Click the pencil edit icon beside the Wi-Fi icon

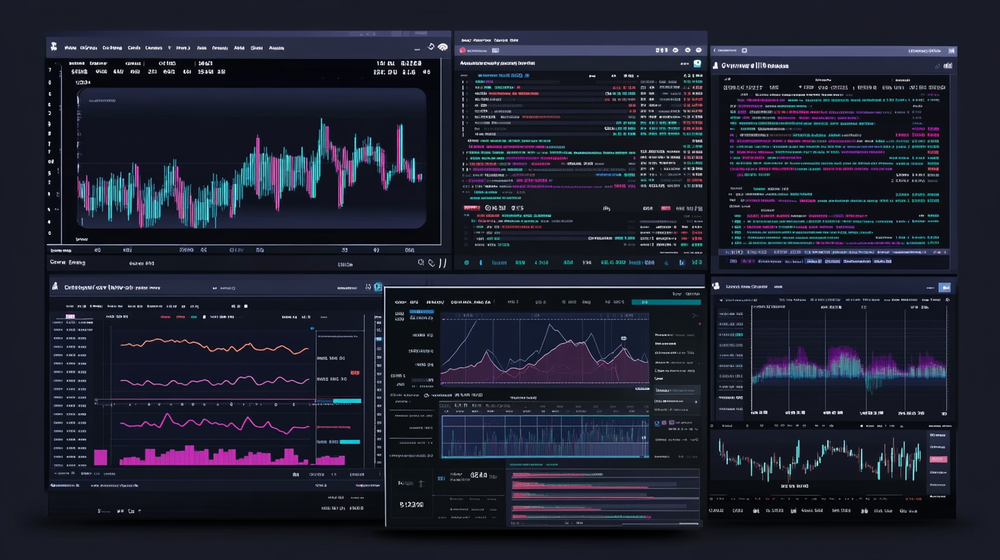tap(429, 47)
